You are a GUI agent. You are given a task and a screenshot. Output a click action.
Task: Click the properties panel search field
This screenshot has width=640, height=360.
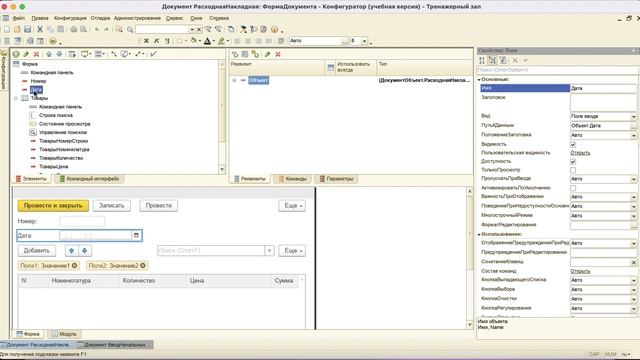click(557, 70)
